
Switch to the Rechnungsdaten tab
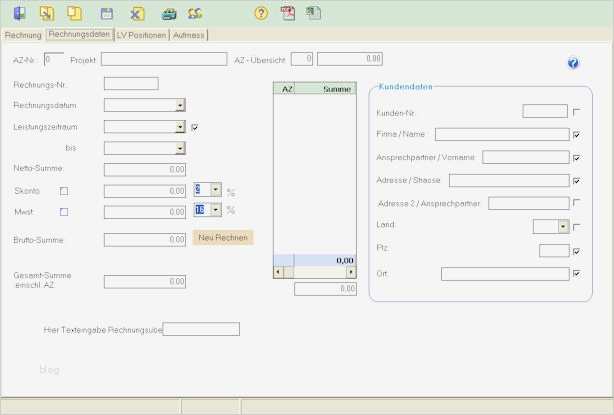coord(79,34)
